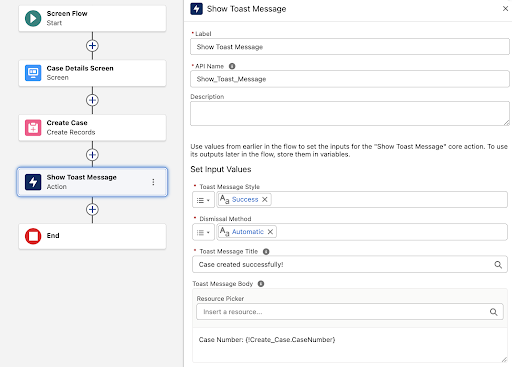Click the Create Case records icon
Viewport: 512px width, 367px height.
33,128
